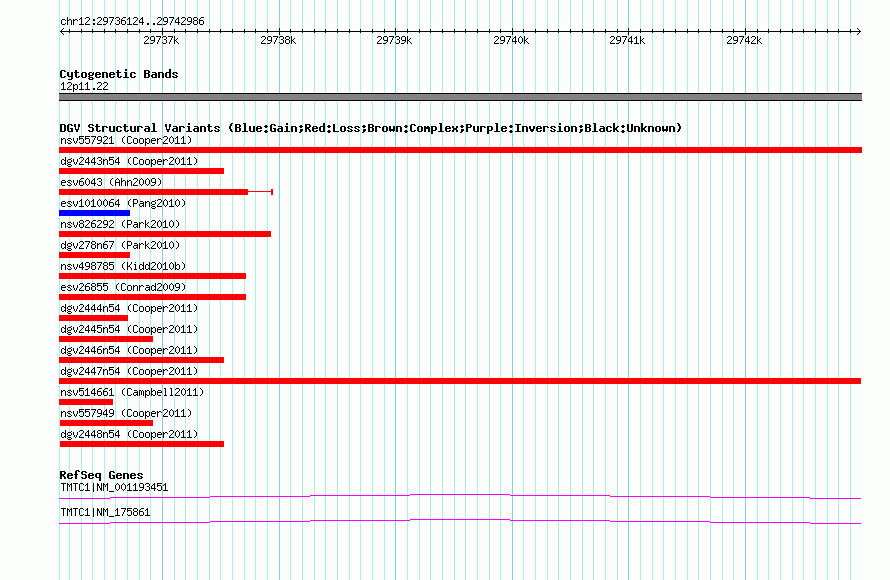Open the dgv2448n54 (Cooper2011) label
Viewport: 890px width, 580px height.
click(129, 434)
